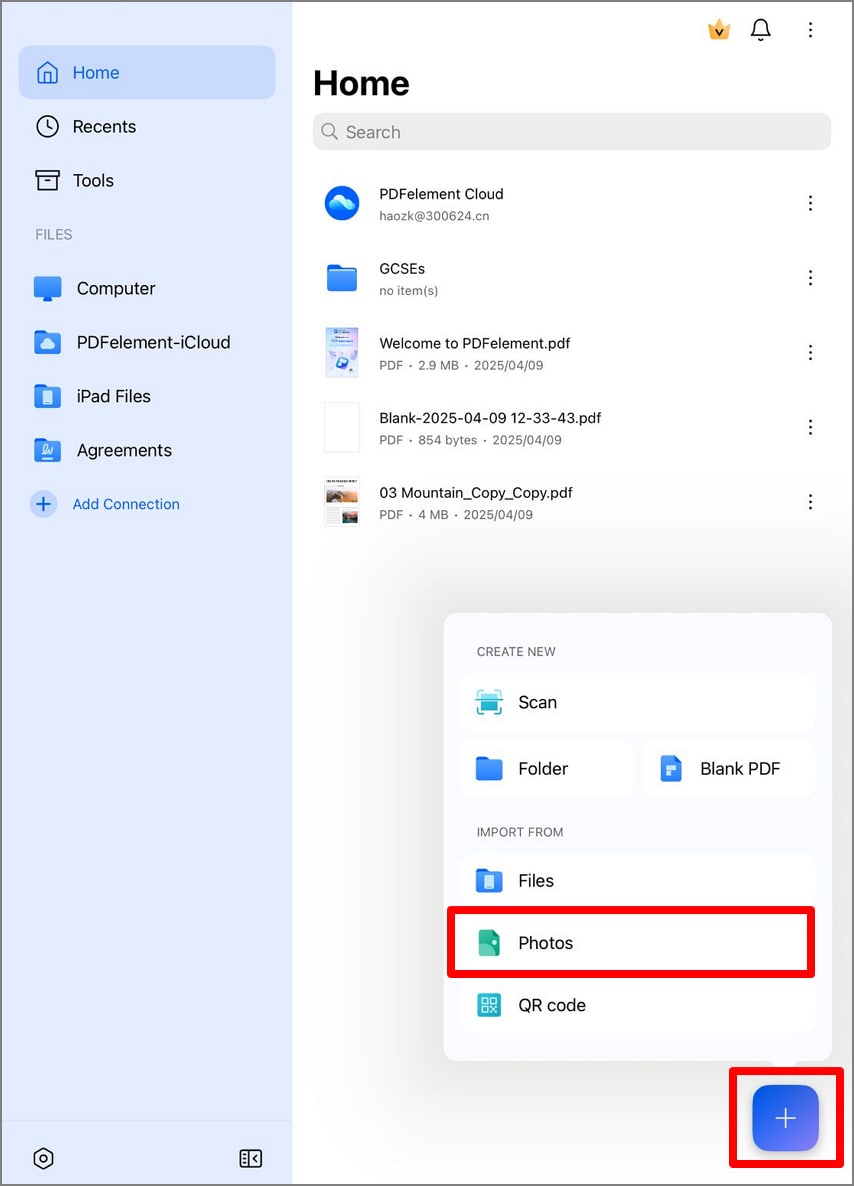
Task: Click the Photos green icon
Action: click(x=489, y=942)
